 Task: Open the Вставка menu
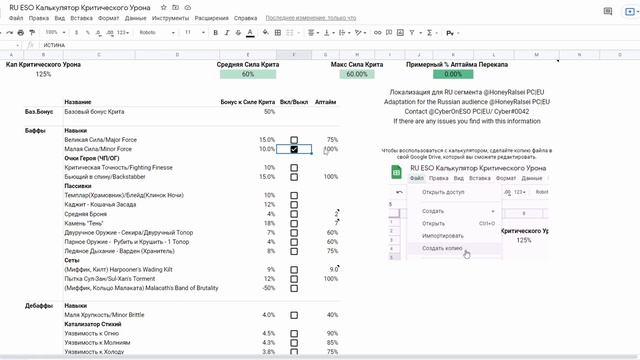point(81,18)
